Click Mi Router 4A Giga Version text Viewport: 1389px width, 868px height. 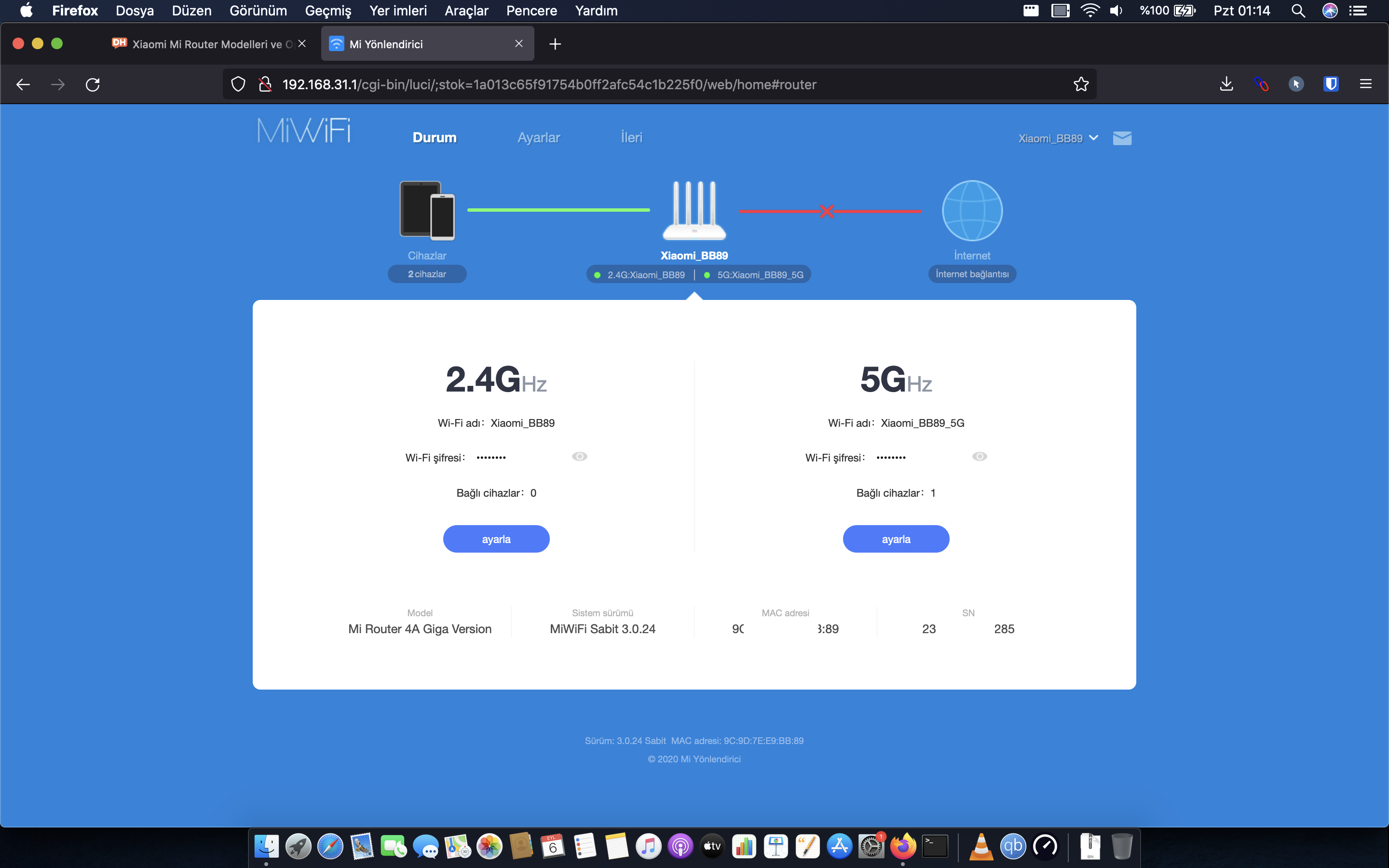pos(420,629)
